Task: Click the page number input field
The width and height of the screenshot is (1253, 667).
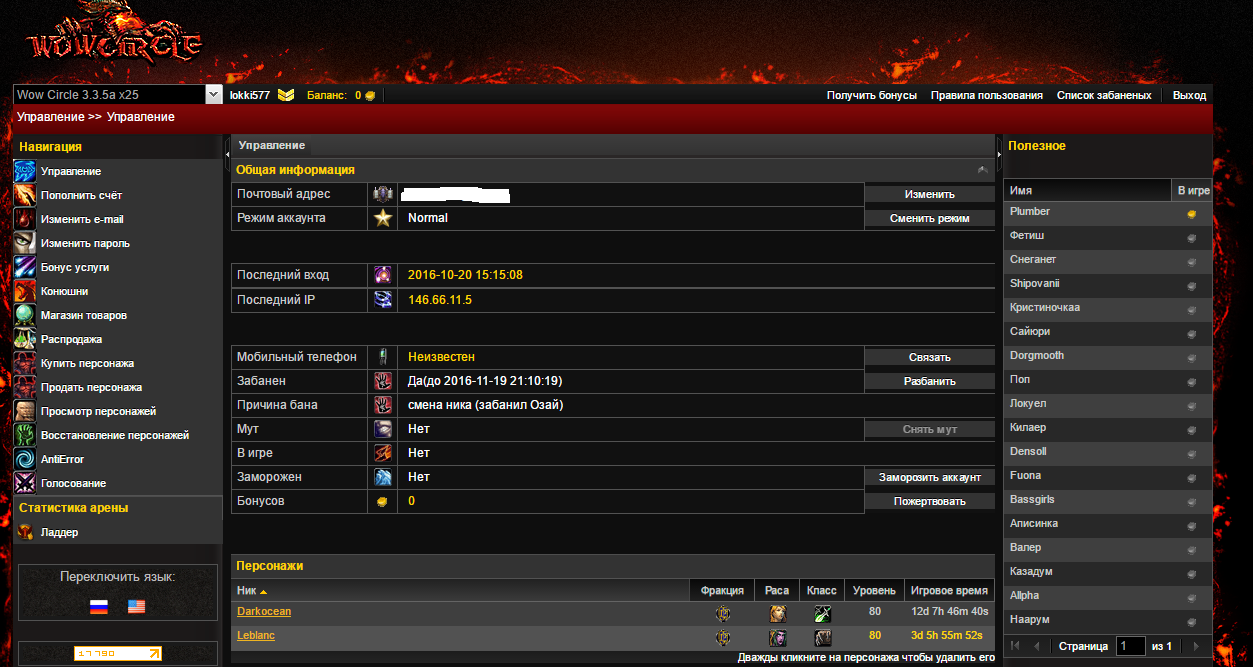Action: tap(1130, 646)
